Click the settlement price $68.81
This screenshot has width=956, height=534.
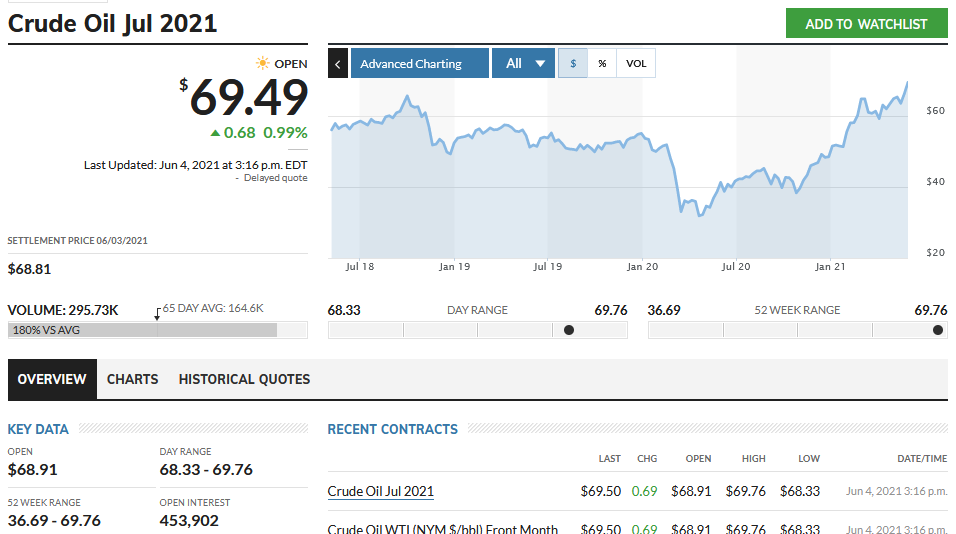point(29,269)
